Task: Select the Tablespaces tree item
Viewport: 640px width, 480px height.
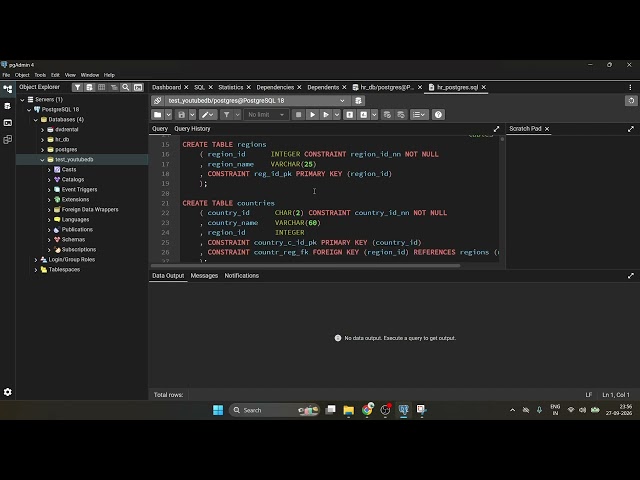Action: (x=64, y=269)
